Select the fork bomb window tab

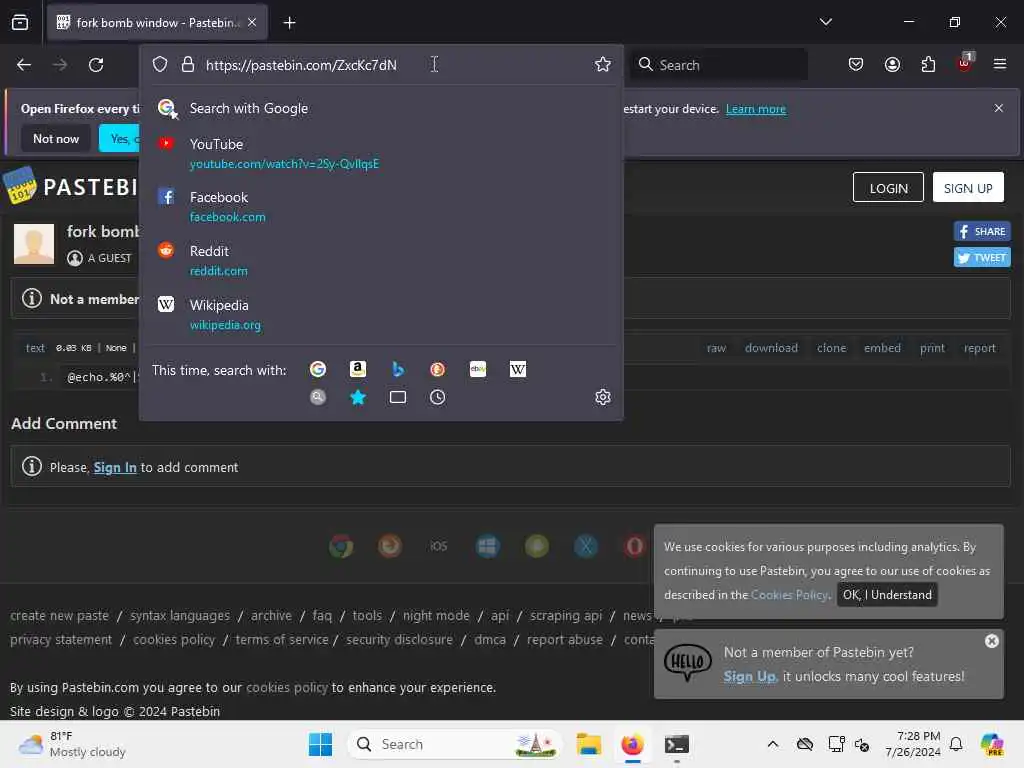click(157, 23)
